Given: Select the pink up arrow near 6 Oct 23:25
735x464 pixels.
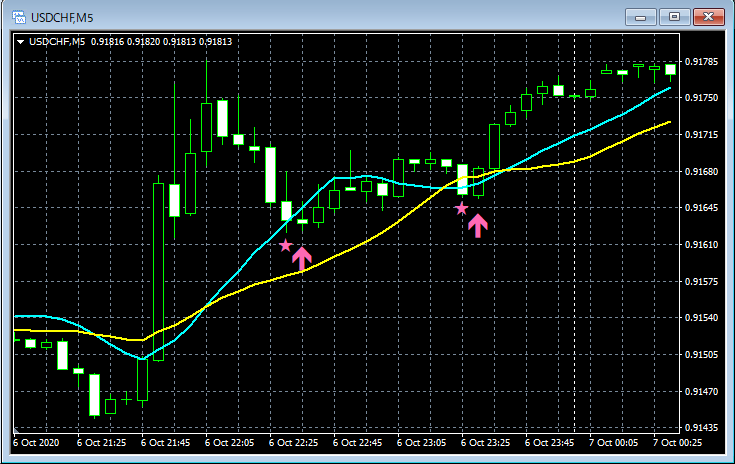Looking at the screenshot, I should (x=478, y=225).
